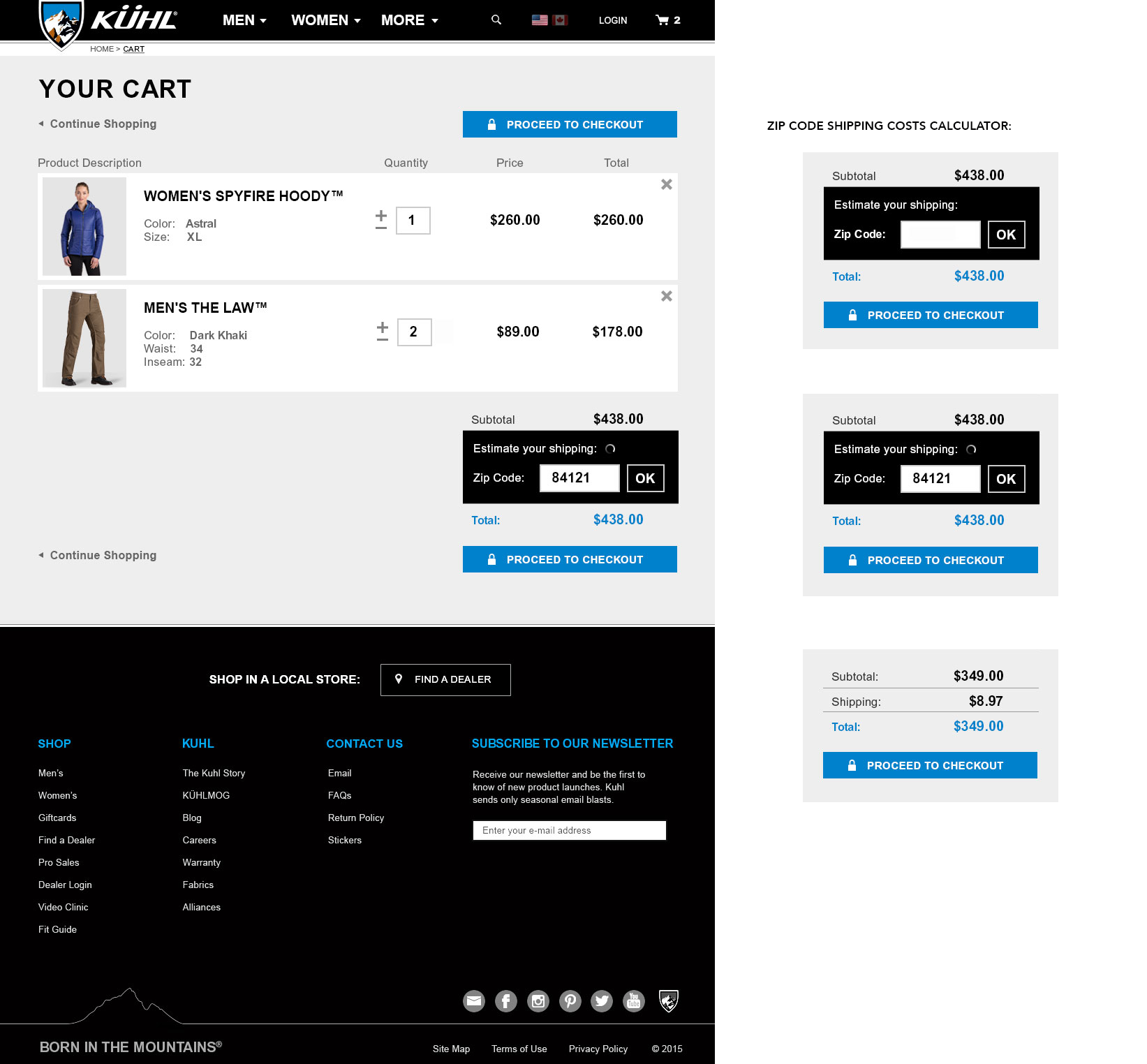Open Fit Guide footer link
This screenshot has height=1064, width=1147.
click(57, 929)
